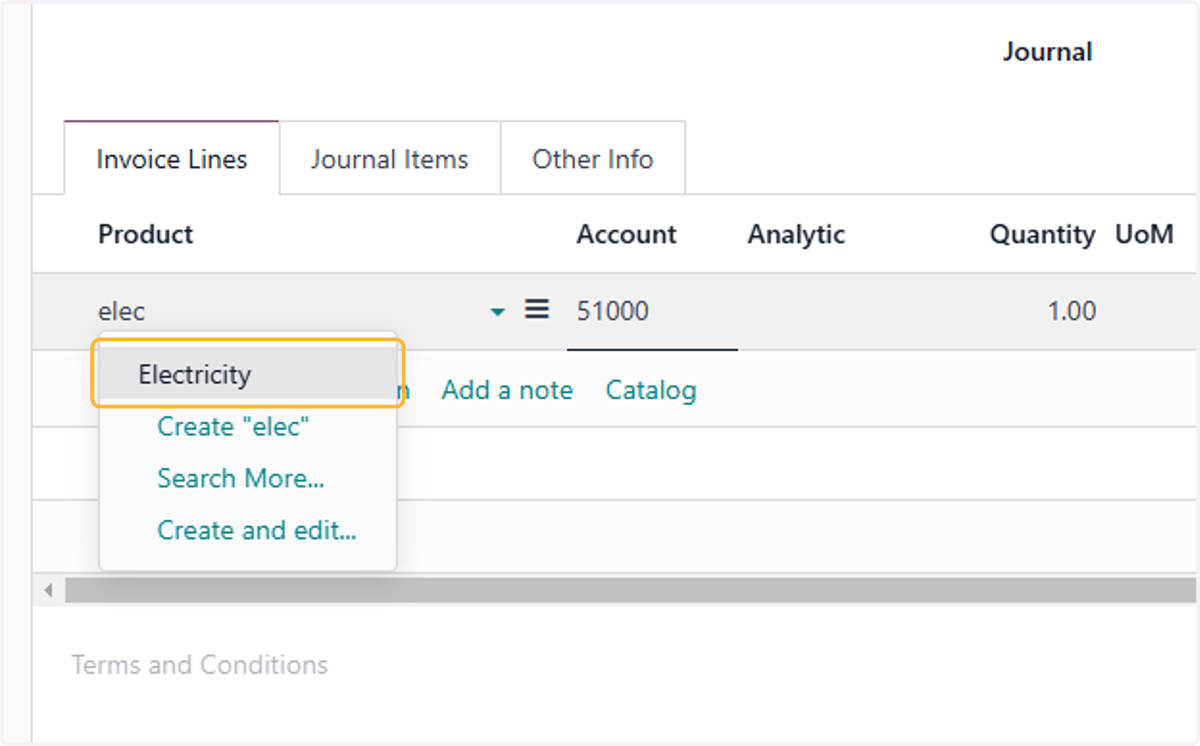
Task: Switch to the Invoice Lines tab
Action: point(172,159)
